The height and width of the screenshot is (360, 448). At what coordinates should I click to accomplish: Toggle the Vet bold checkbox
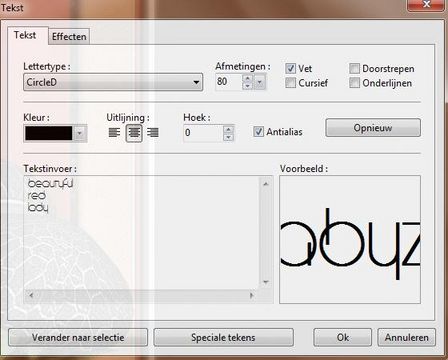click(290, 69)
